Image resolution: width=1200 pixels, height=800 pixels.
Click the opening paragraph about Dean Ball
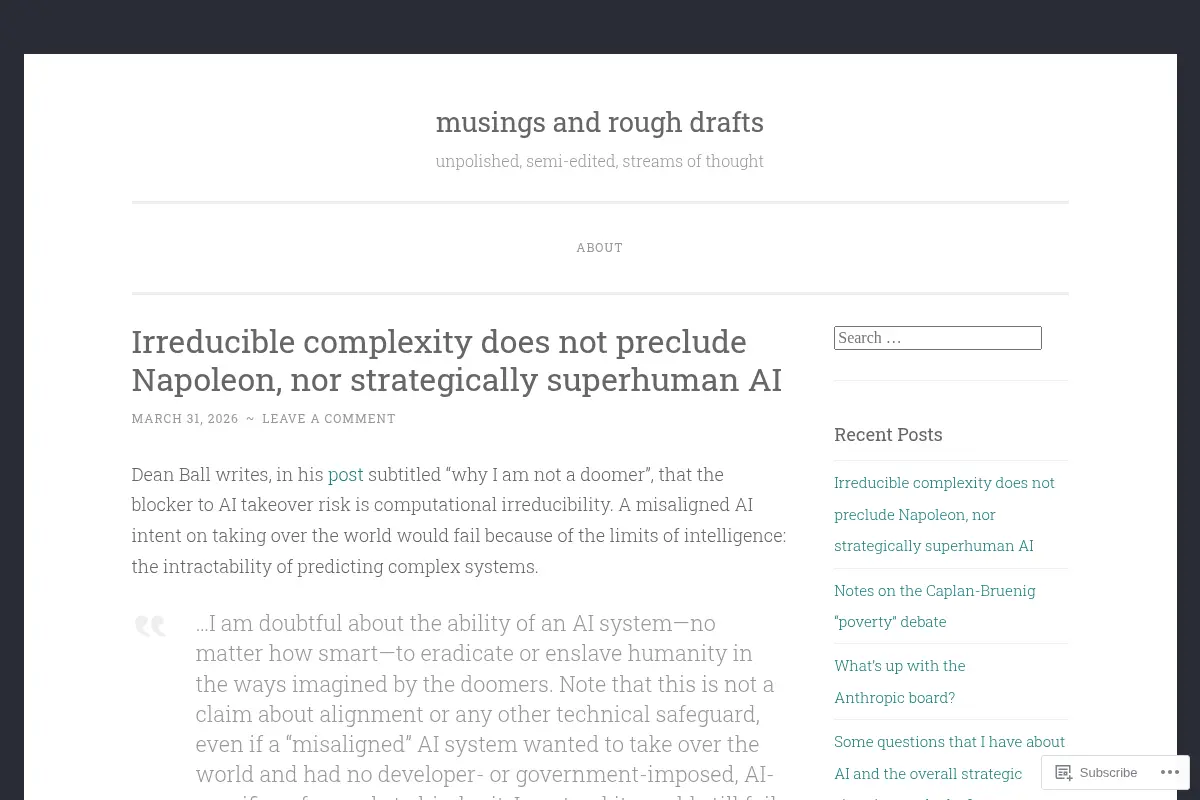click(x=459, y=520)
